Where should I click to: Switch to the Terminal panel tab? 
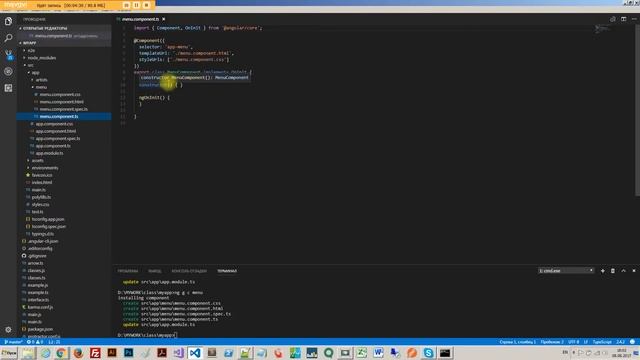click(x=227, y=271)
